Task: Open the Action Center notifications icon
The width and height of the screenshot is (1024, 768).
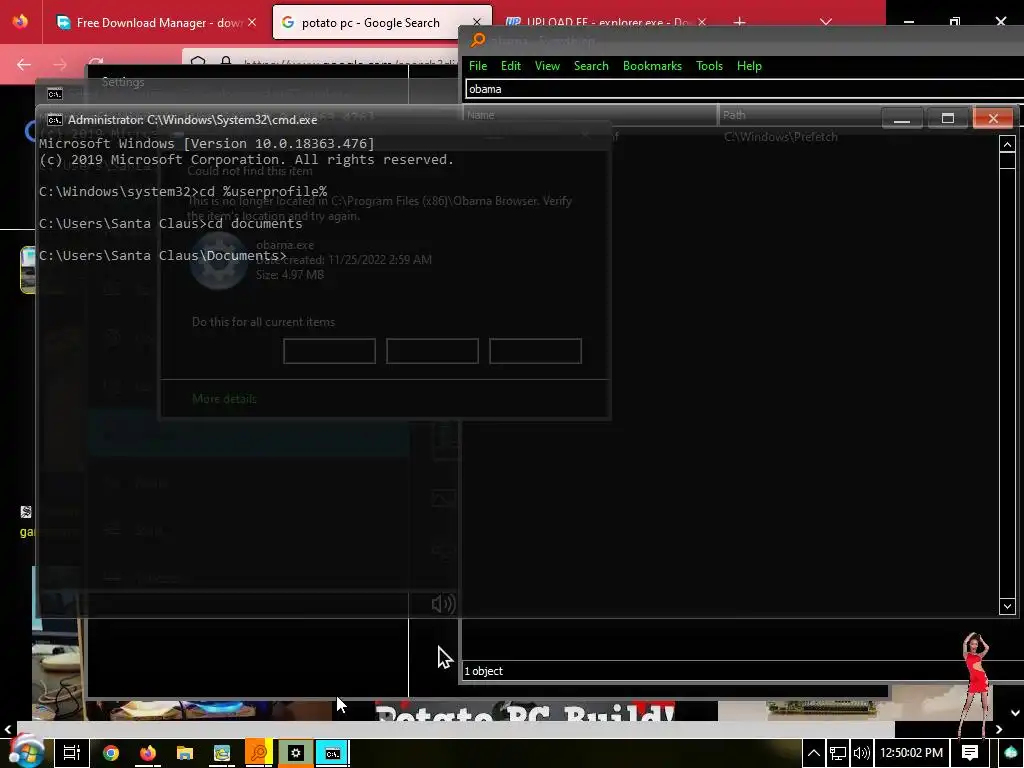Action: pos(970,753)
